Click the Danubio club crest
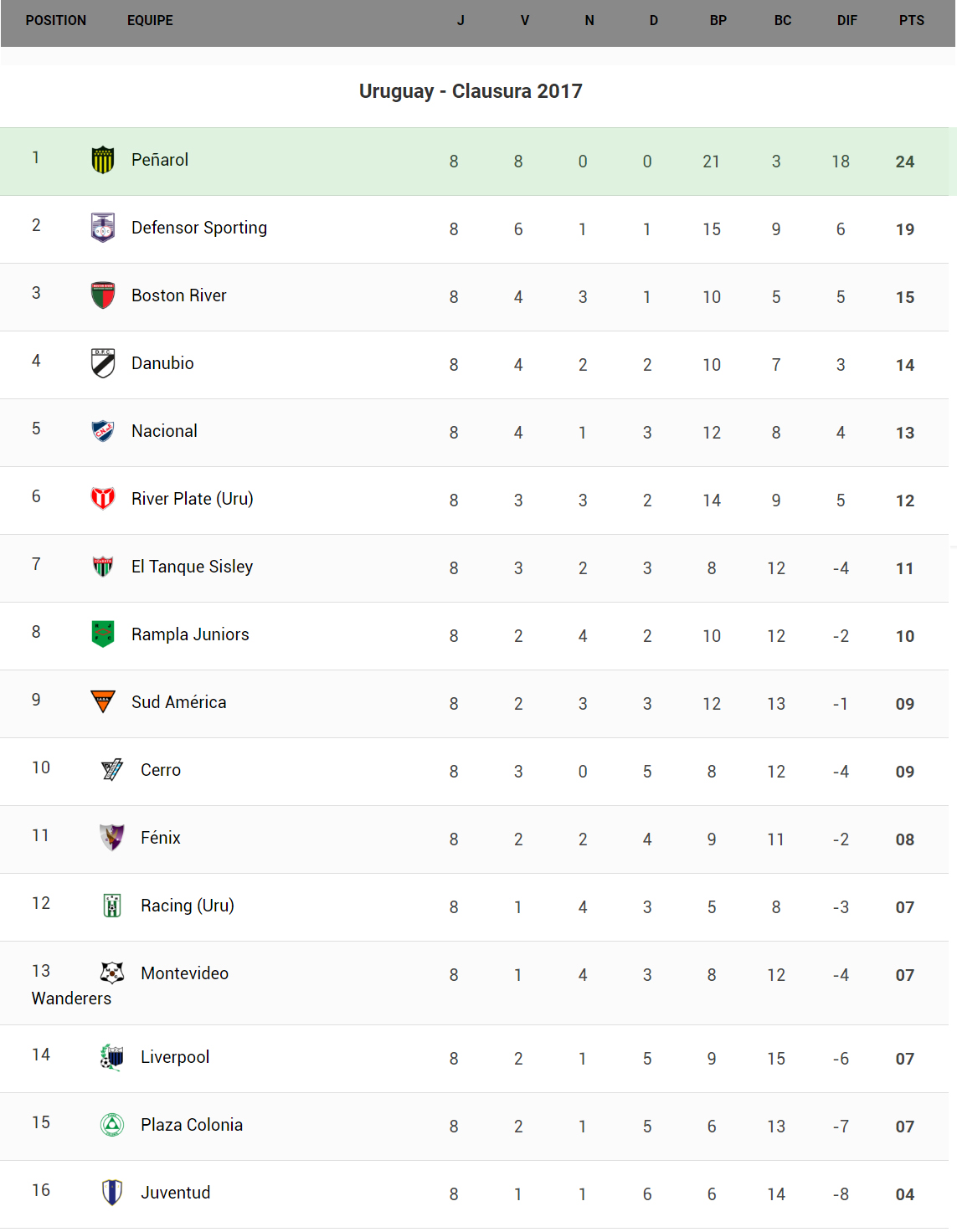The image size is (957, 1232). pos(103,363)
